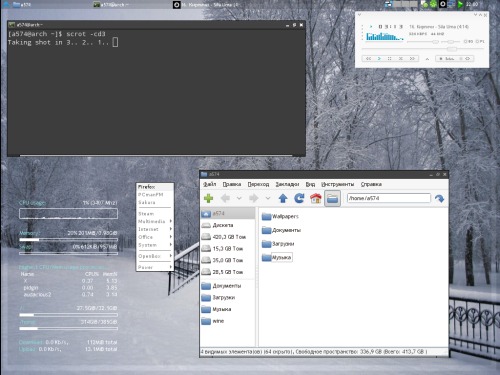Expand the Power submenu

155,267
